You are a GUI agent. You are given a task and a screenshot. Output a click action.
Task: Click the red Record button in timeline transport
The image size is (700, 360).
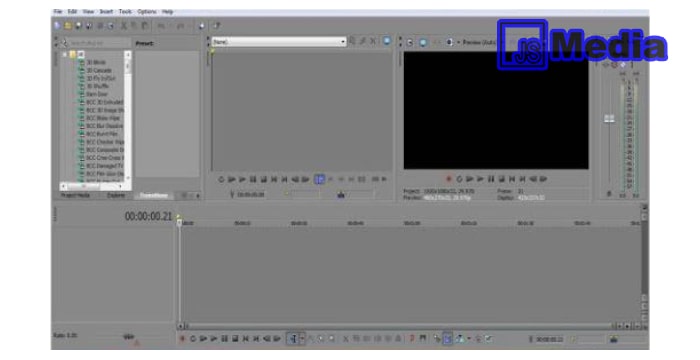coord(182,339)
